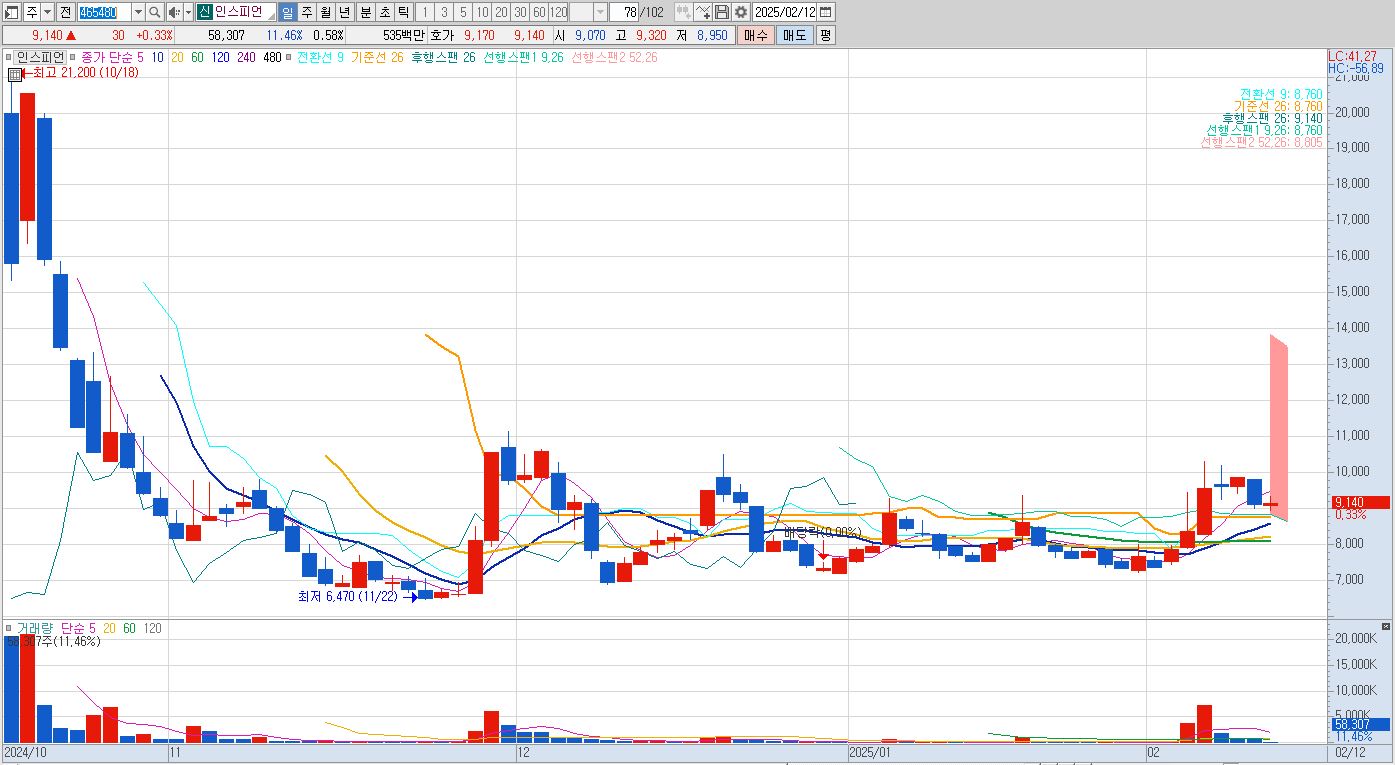Open the calendar date picker icon

[x=826, y=12]
